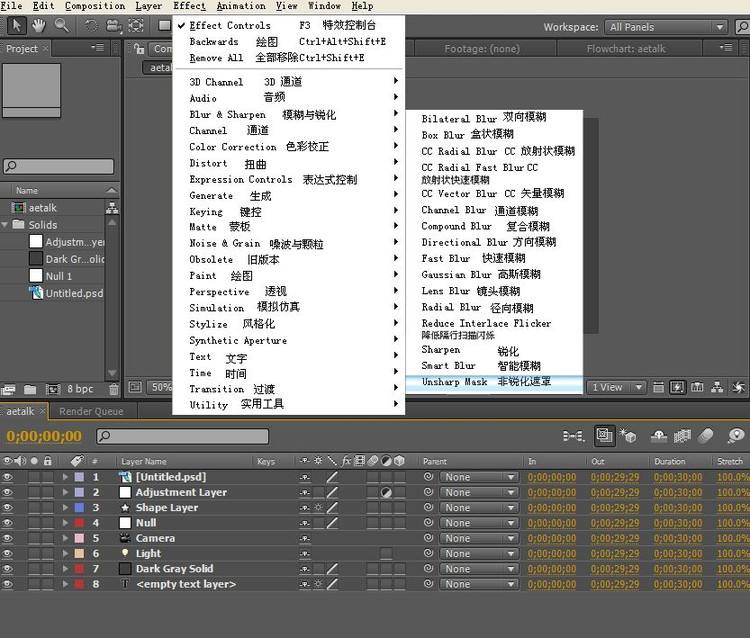Viewport: 750px width, 638px height.
Task: Click the trash bin in Project panel
Action: [x=114, y=389]
